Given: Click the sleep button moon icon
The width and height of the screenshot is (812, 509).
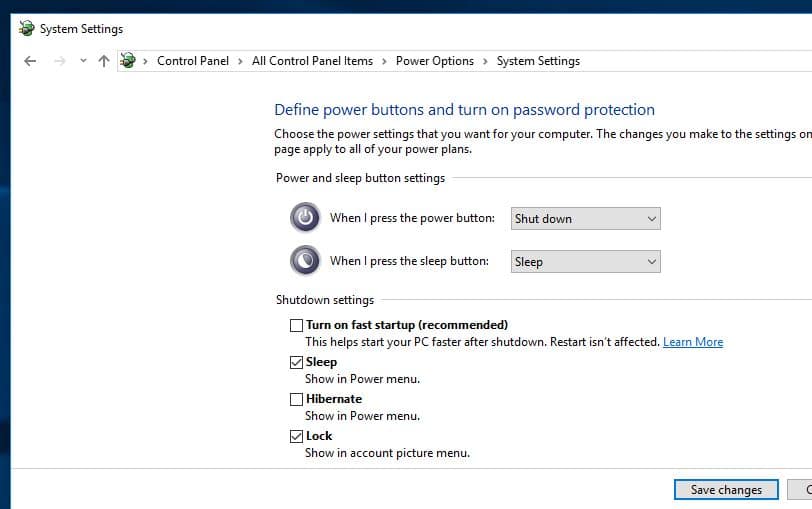Looking at the screenshot, I should coord(305,261).
